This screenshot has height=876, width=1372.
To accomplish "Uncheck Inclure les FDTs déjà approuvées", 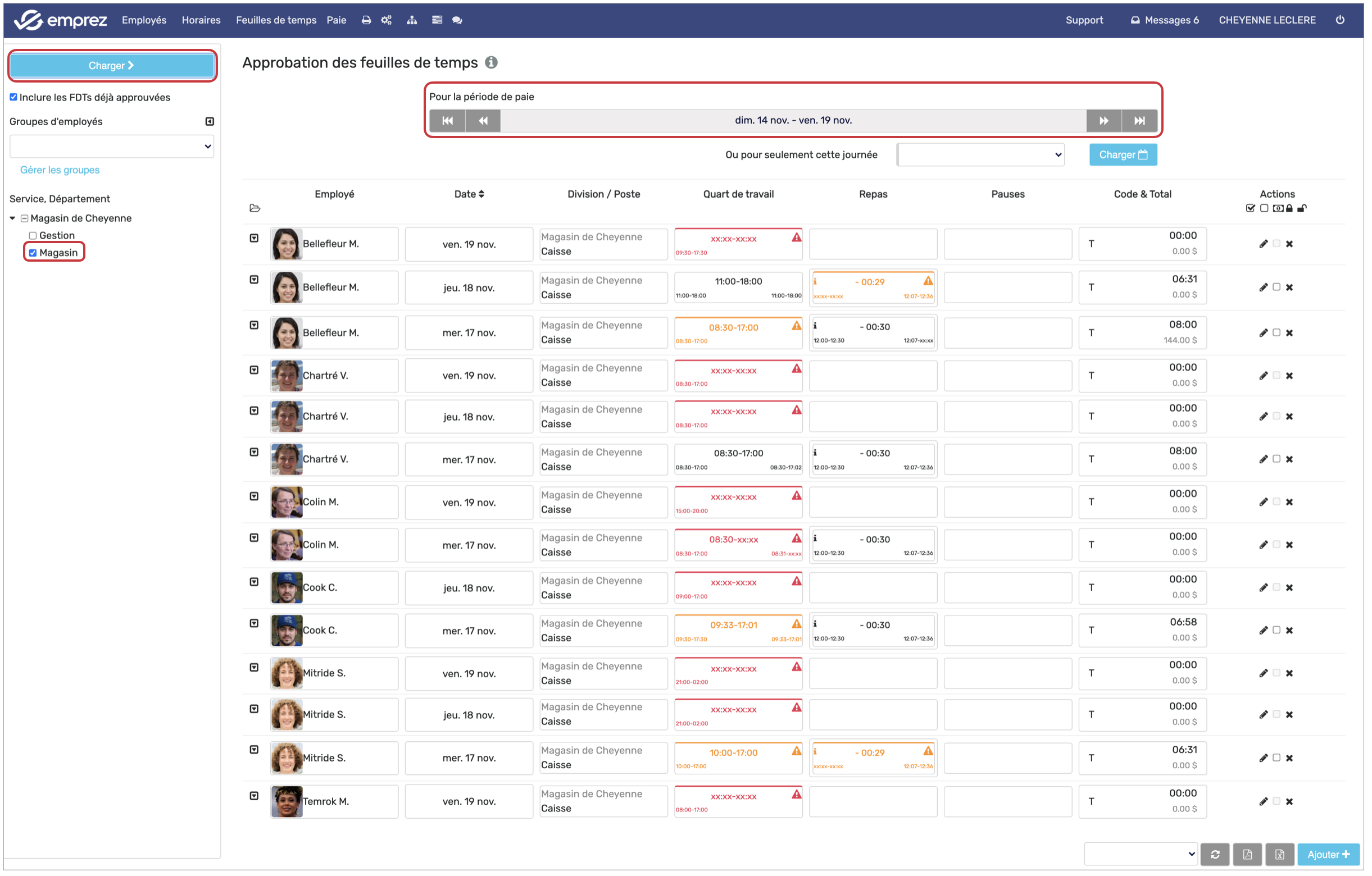I will (13, 97).
